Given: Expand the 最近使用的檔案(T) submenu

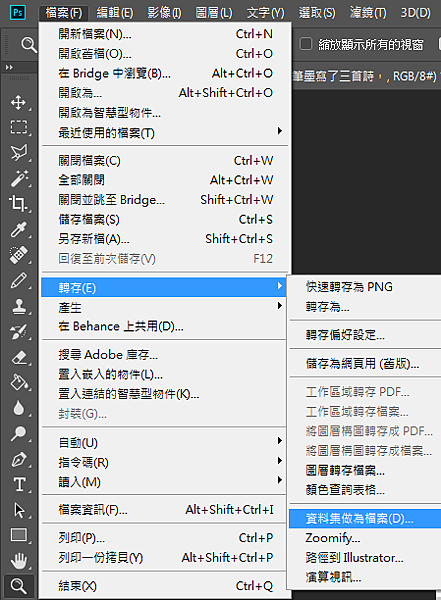Looking at the screenshot, I should (x=164, y=133).
